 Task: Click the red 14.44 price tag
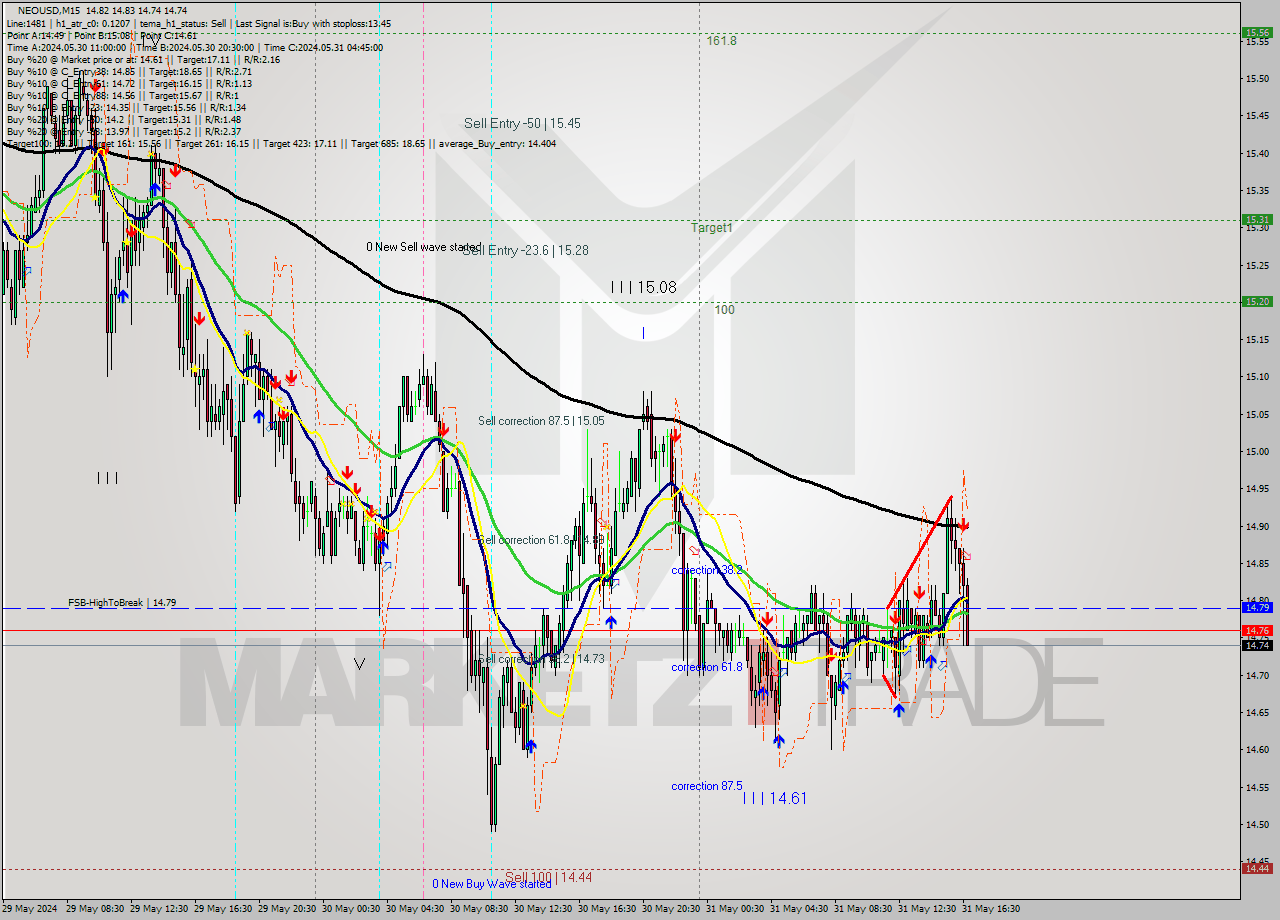(1257, 868)
